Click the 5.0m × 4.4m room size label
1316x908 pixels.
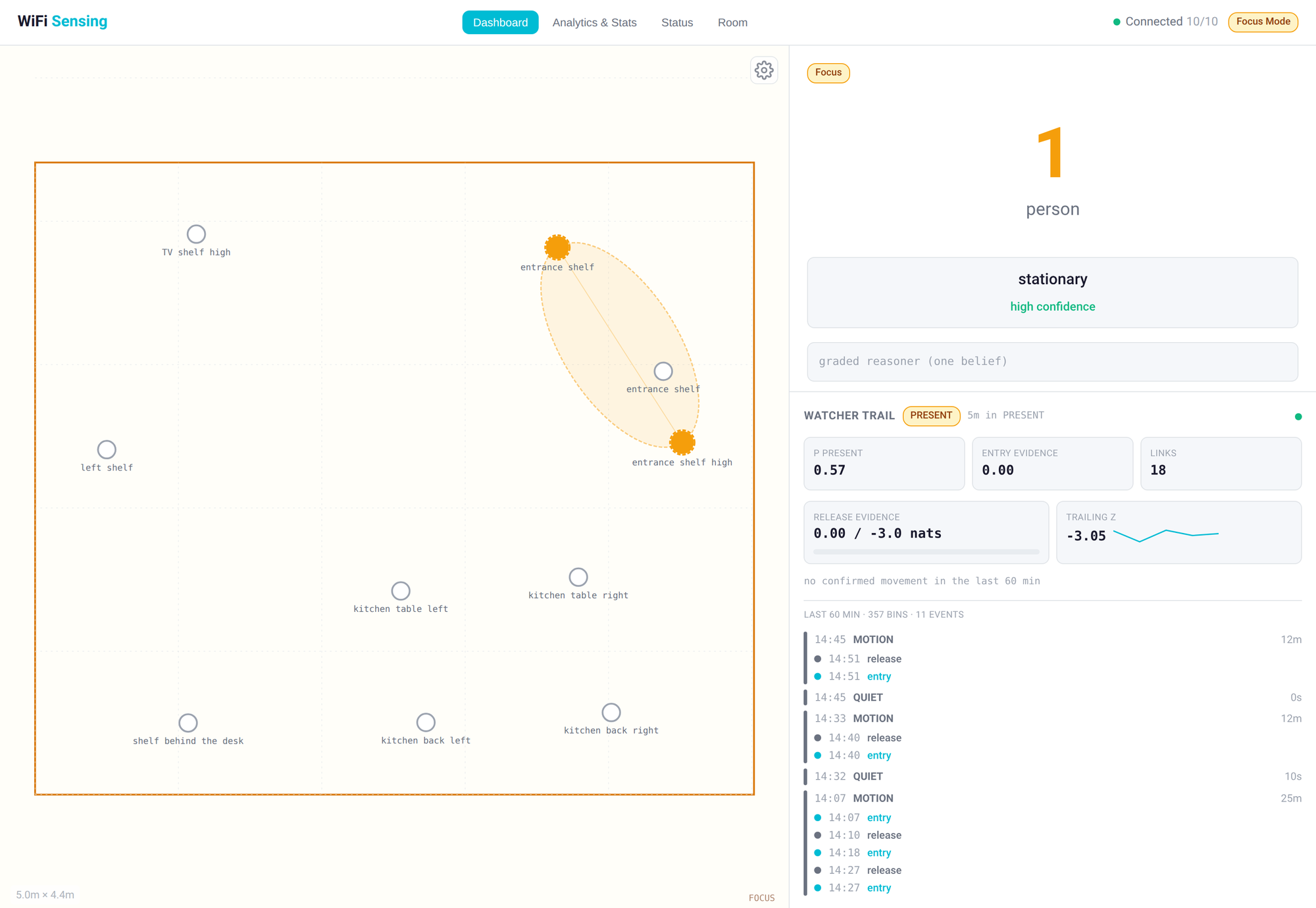[45, 895]
